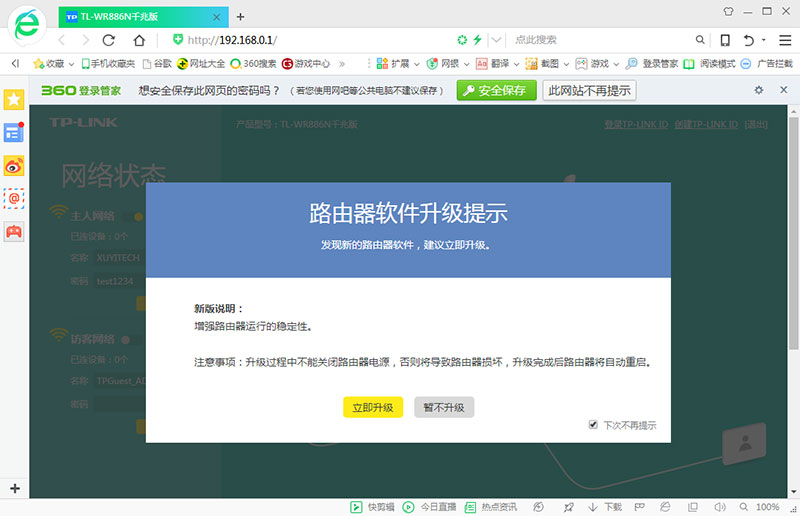Expand the 翻译 translate dropdown
Image resolution: width=800 pixels, height=516 pixels.
click(x=516, y=64)
